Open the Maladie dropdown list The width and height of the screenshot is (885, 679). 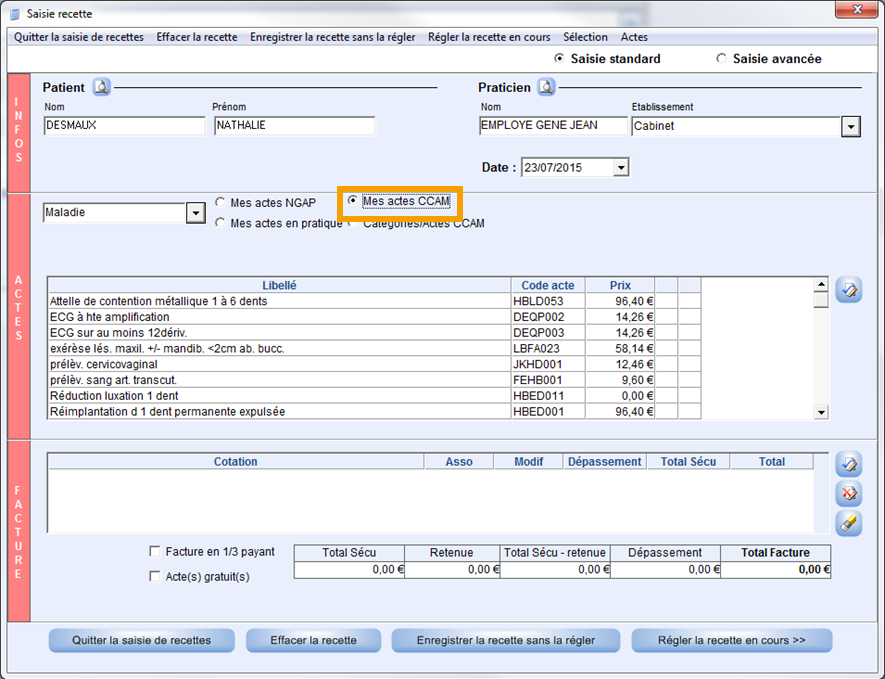(x=195, y=213)
